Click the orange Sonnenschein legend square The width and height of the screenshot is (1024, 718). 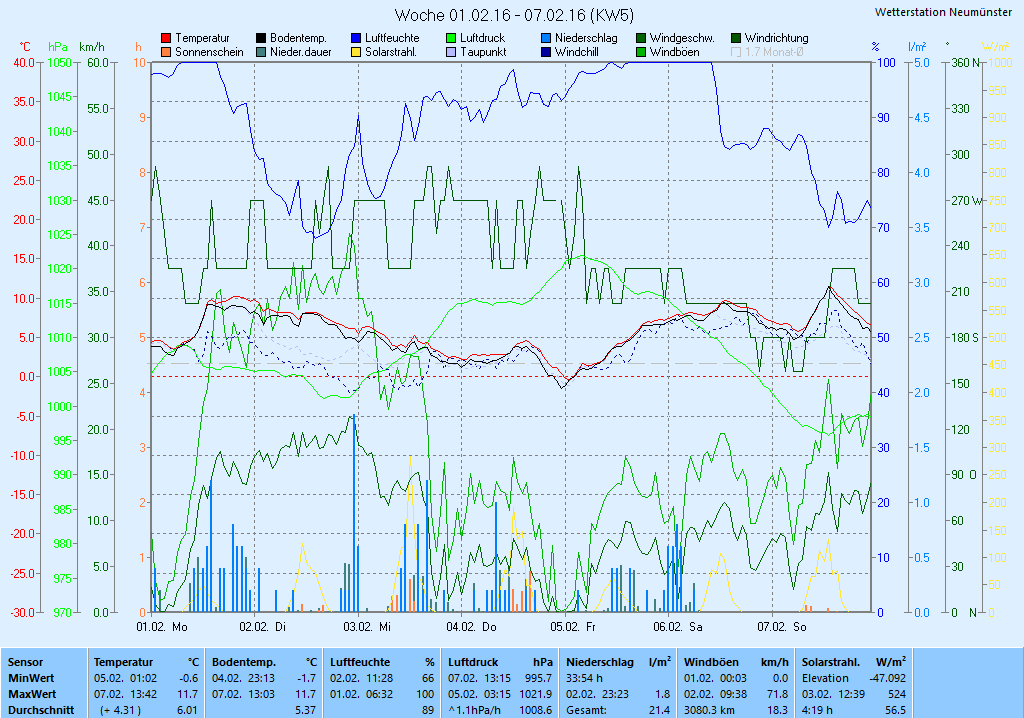(166, 52)
